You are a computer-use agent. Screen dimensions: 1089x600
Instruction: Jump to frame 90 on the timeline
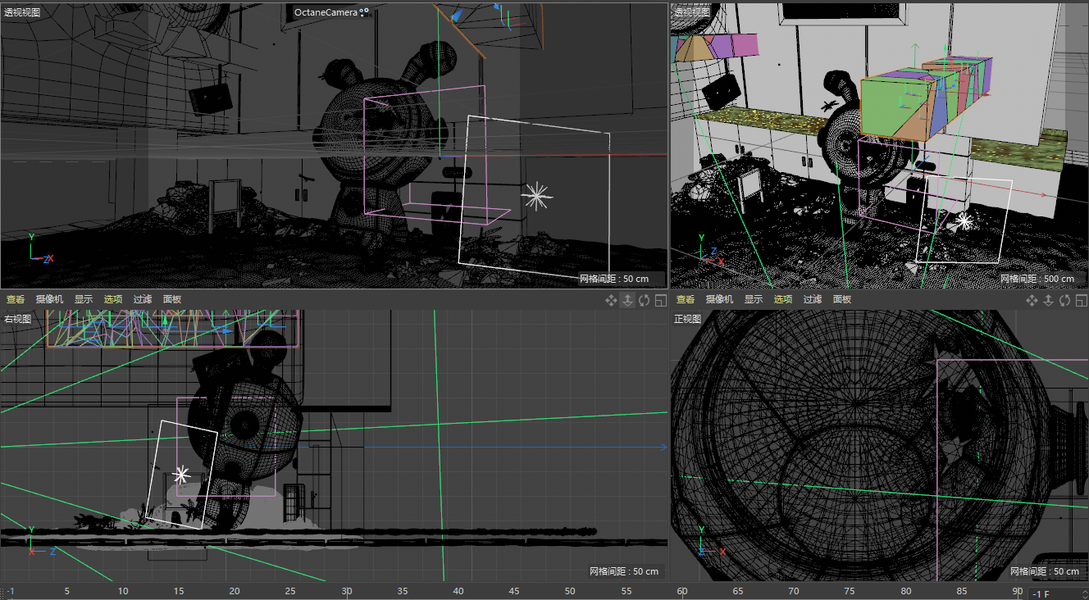coord(1017,592)
